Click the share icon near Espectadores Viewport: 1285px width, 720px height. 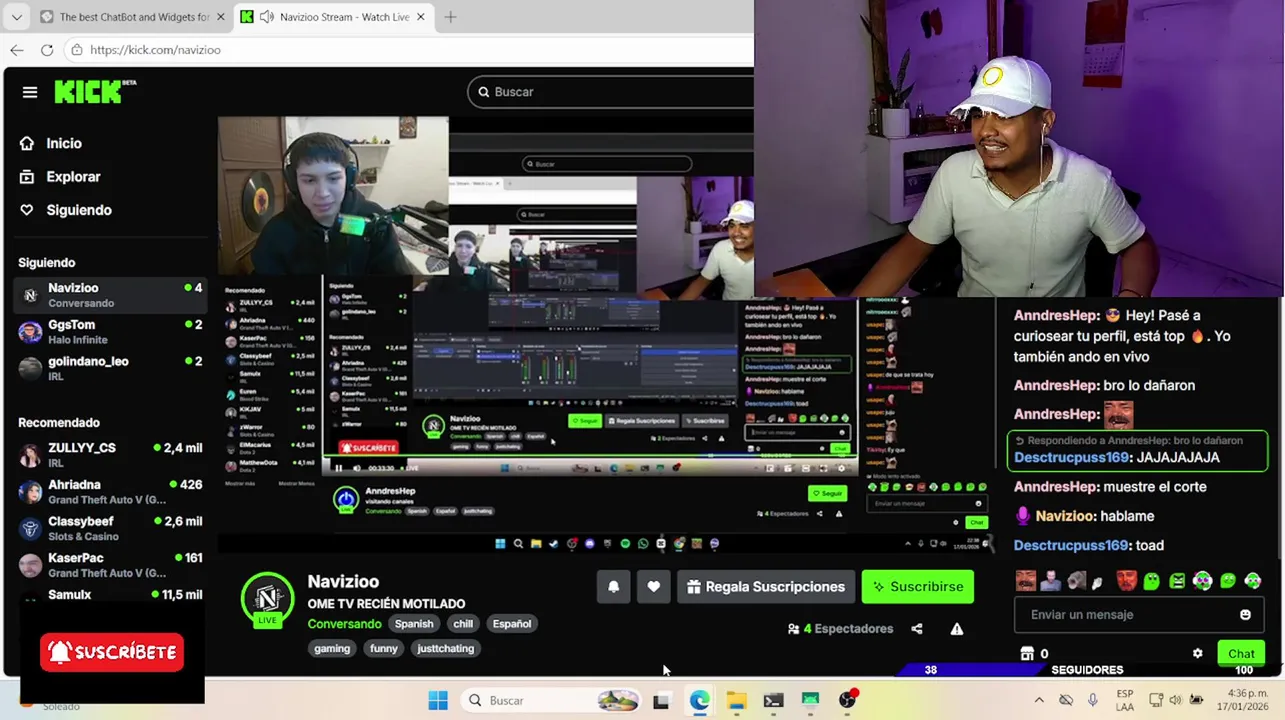[x=917, y=629]
